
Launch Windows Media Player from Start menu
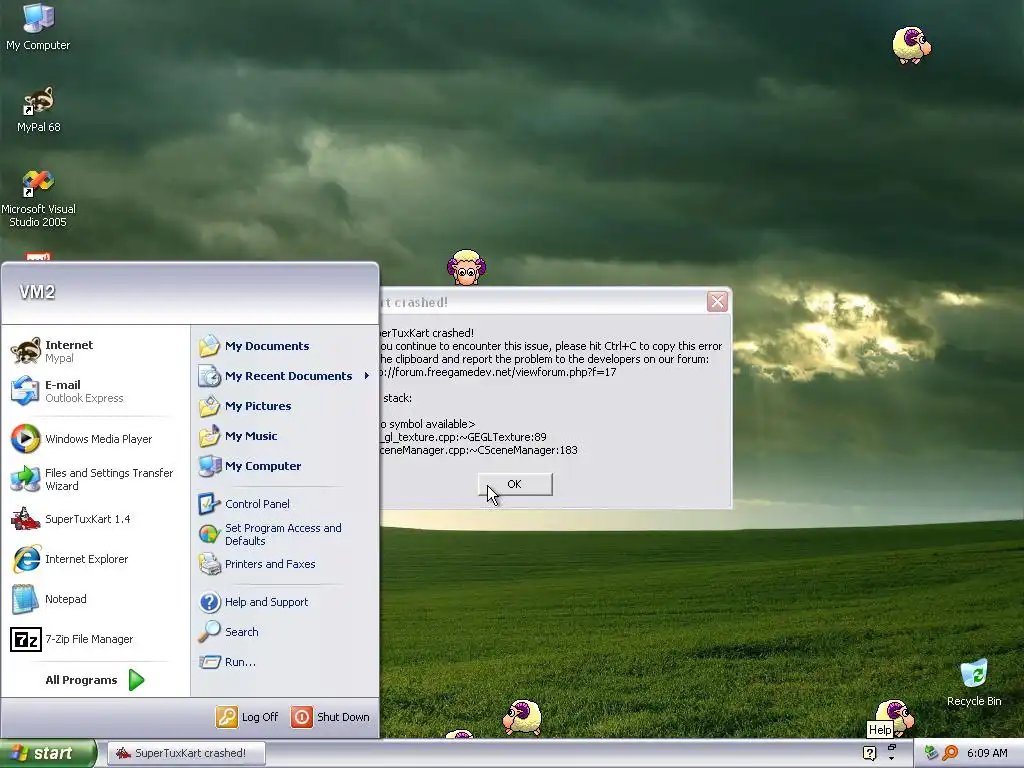82,439
